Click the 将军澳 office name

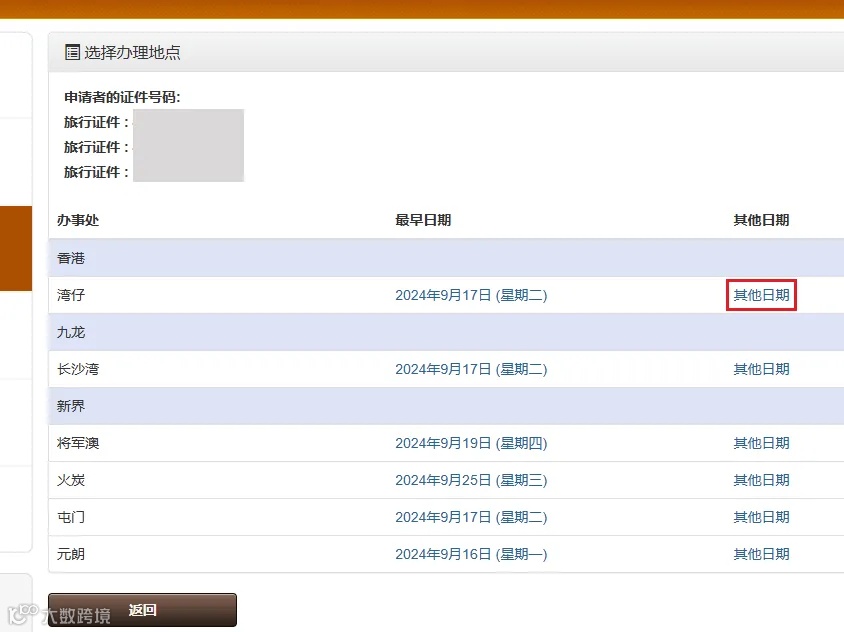tap(78, 443)
